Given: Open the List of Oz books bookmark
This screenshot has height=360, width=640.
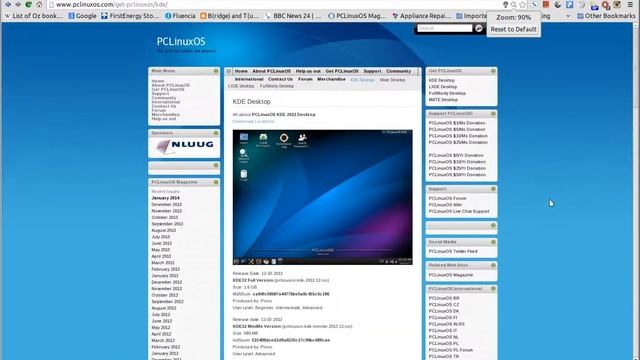Looking at the screenshot, I should click(33, 16).
